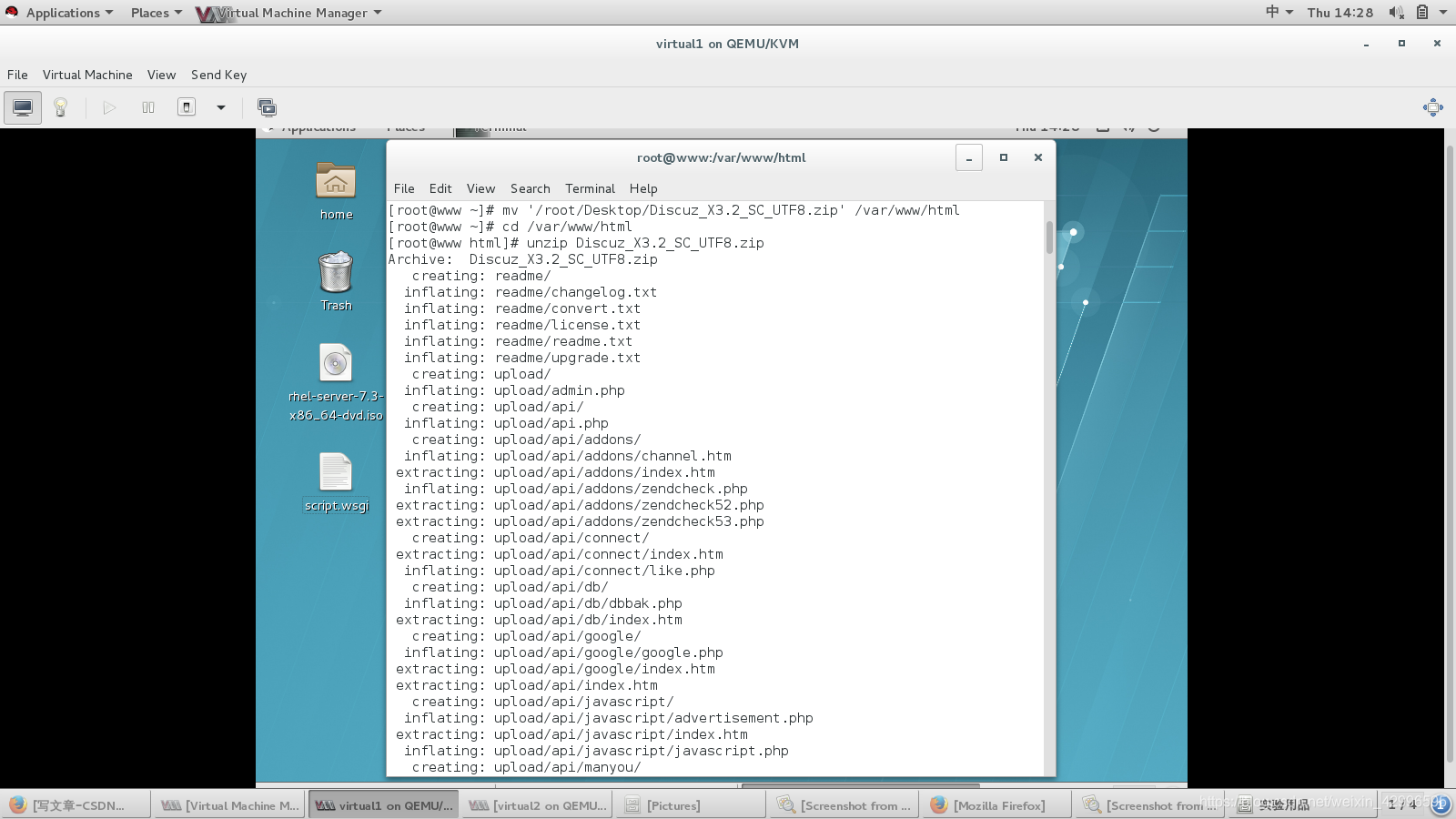1456x819 pixels.
Task: Open input method indicator menu
Action: point(1279,12)
